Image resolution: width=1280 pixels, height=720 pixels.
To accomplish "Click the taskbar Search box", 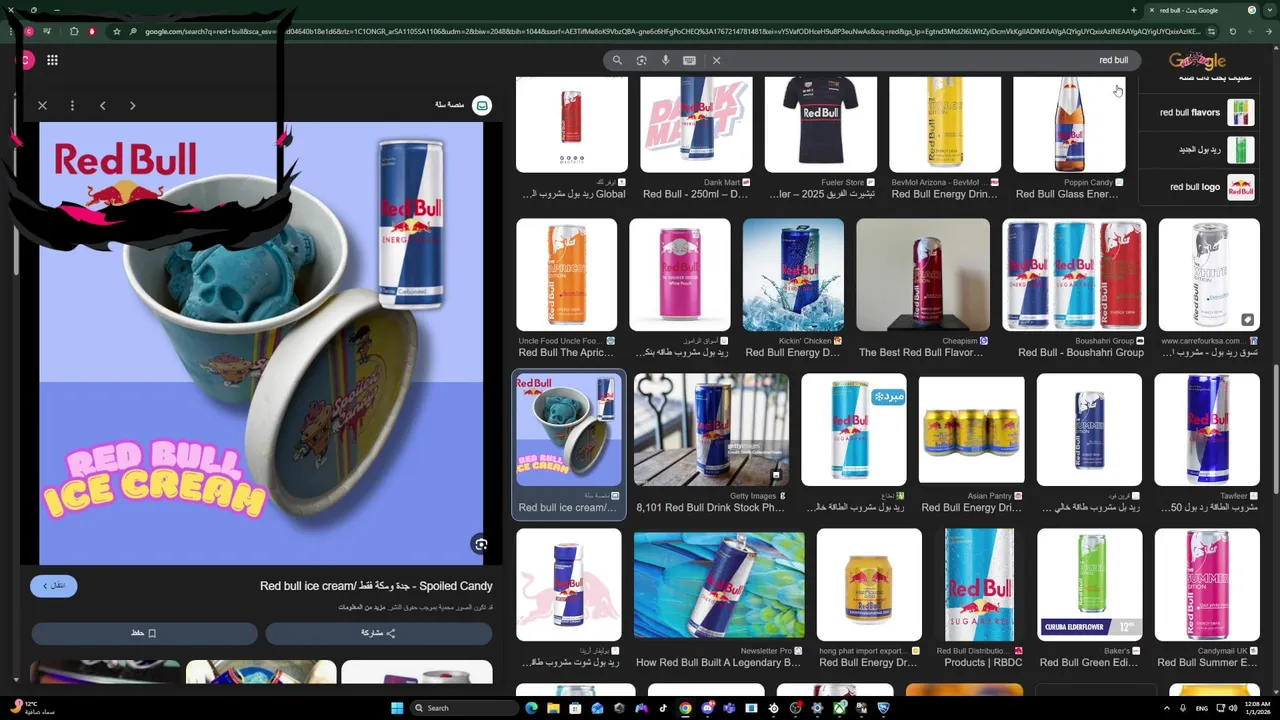I will [x=464, y=708].
